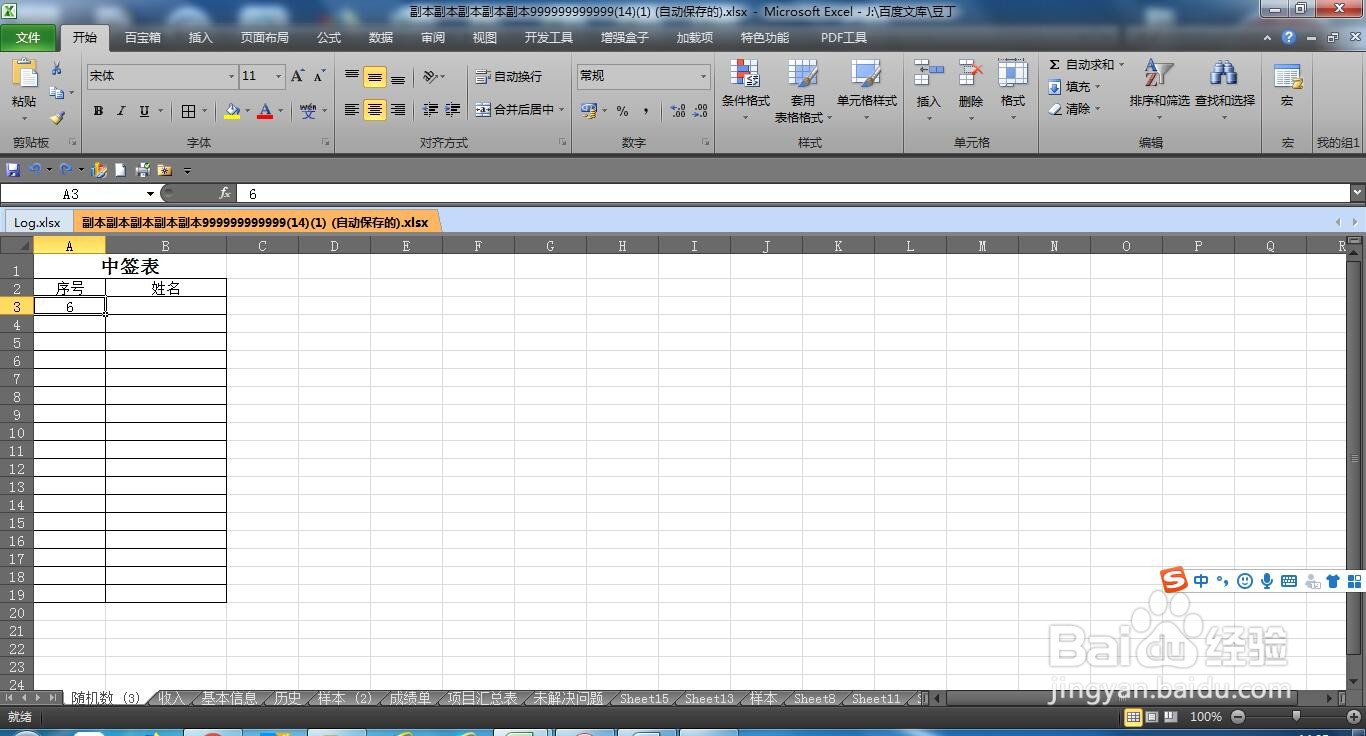Screen dimensions: 1366x736
Task: Save workbook via quick access toolbar
Action: pyautogui.click(x=13, y=170)
